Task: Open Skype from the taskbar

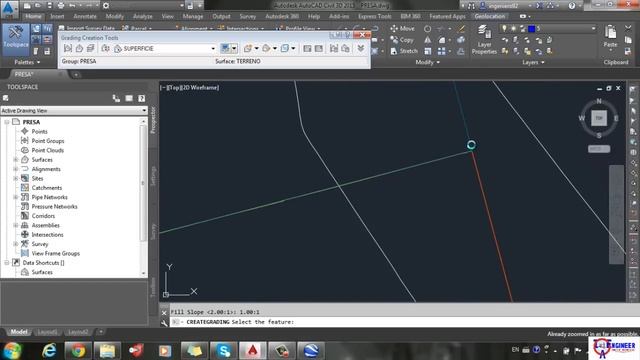Action: [x=224, y=351]
